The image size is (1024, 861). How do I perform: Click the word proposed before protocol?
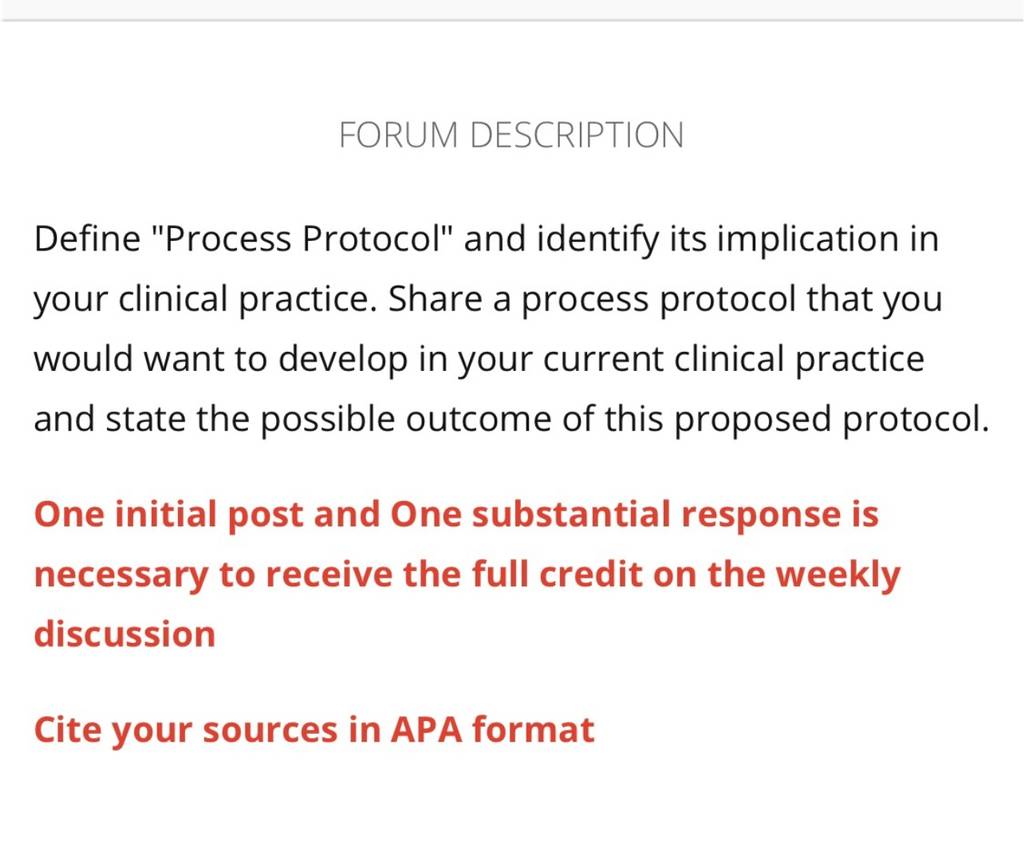(752, 419)
